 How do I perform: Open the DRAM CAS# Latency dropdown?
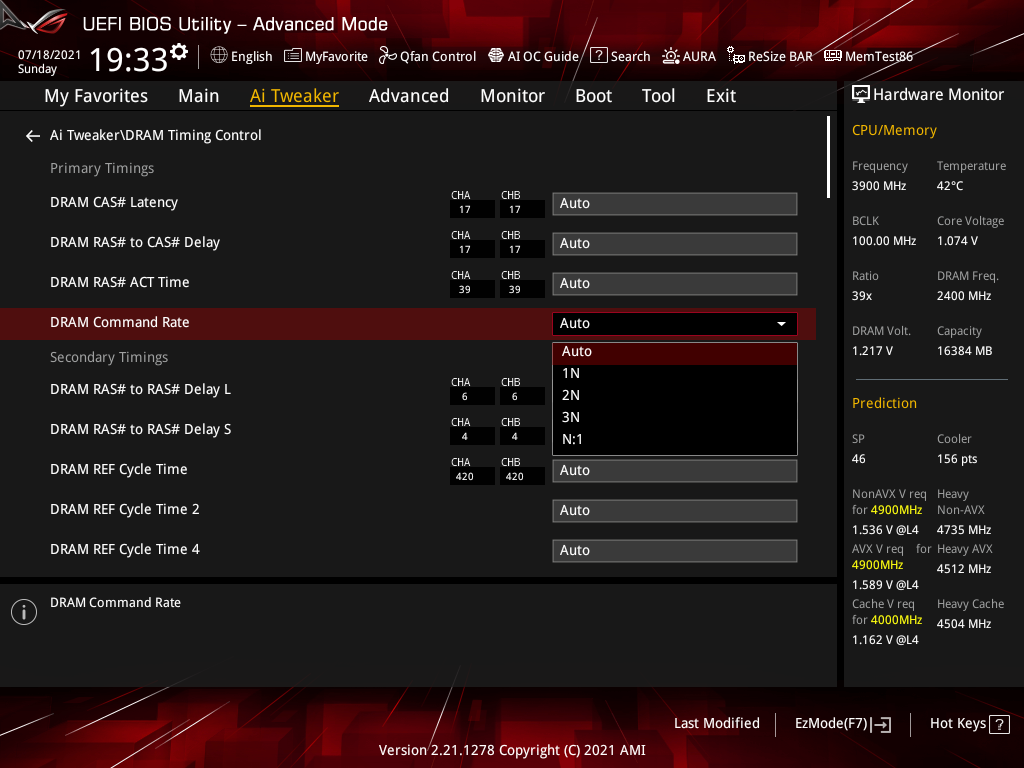[675, 203]
